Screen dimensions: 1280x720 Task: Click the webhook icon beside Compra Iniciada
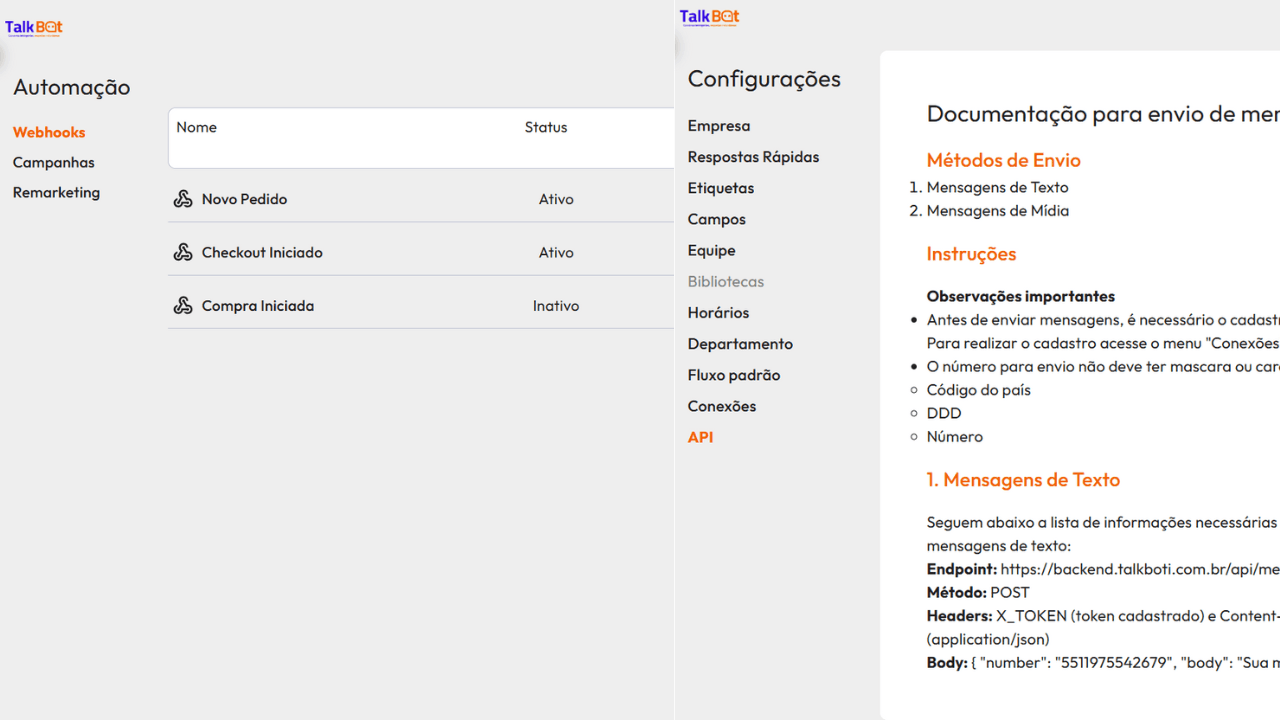(183, 306)
